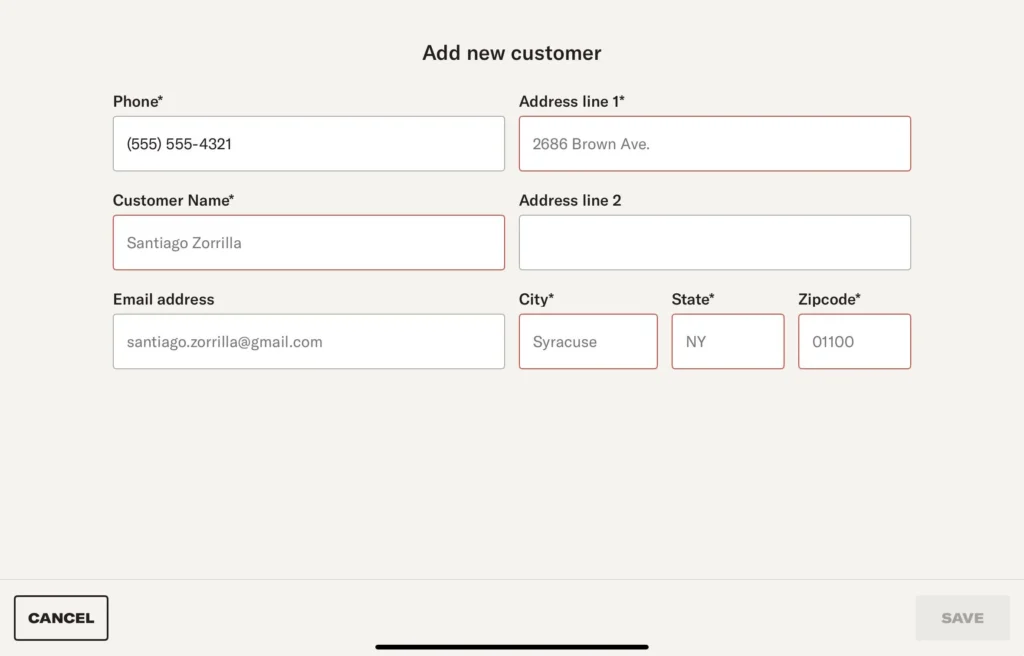This screenshot has height=656, width=1024.
Task: Tap the "Address line 1*" label
Action: click(x=571, y=102)
